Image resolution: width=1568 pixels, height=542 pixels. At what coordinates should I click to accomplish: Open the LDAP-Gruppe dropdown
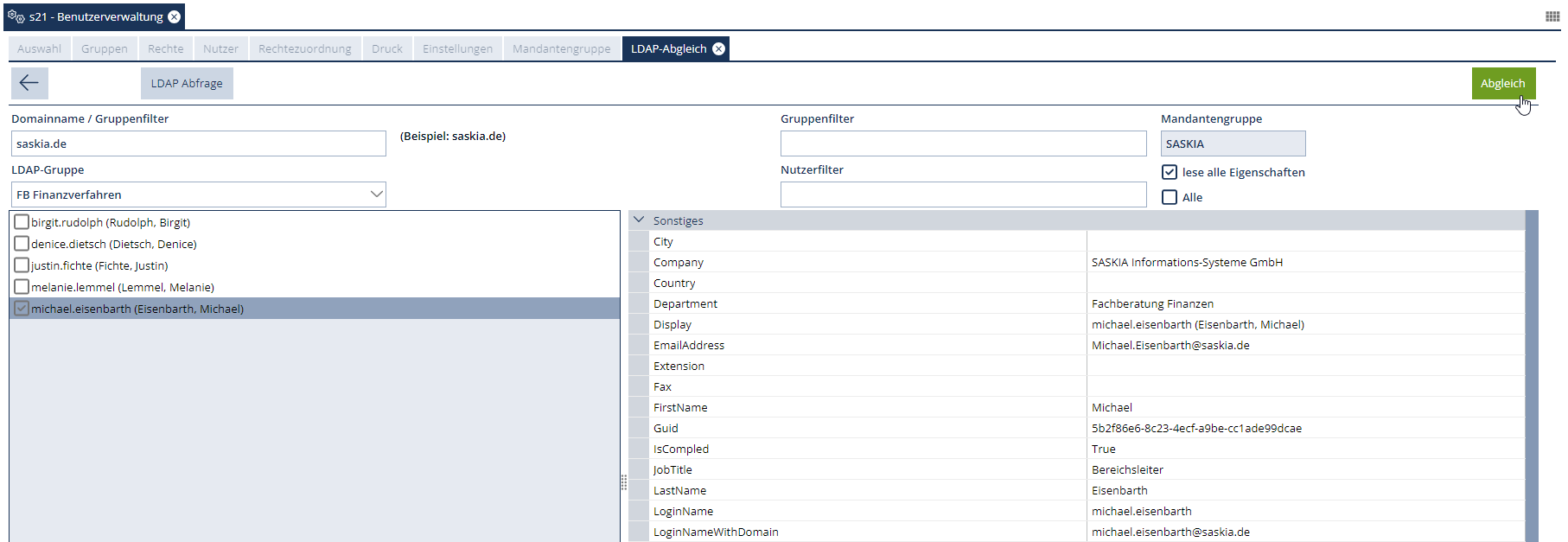(376, 194)
